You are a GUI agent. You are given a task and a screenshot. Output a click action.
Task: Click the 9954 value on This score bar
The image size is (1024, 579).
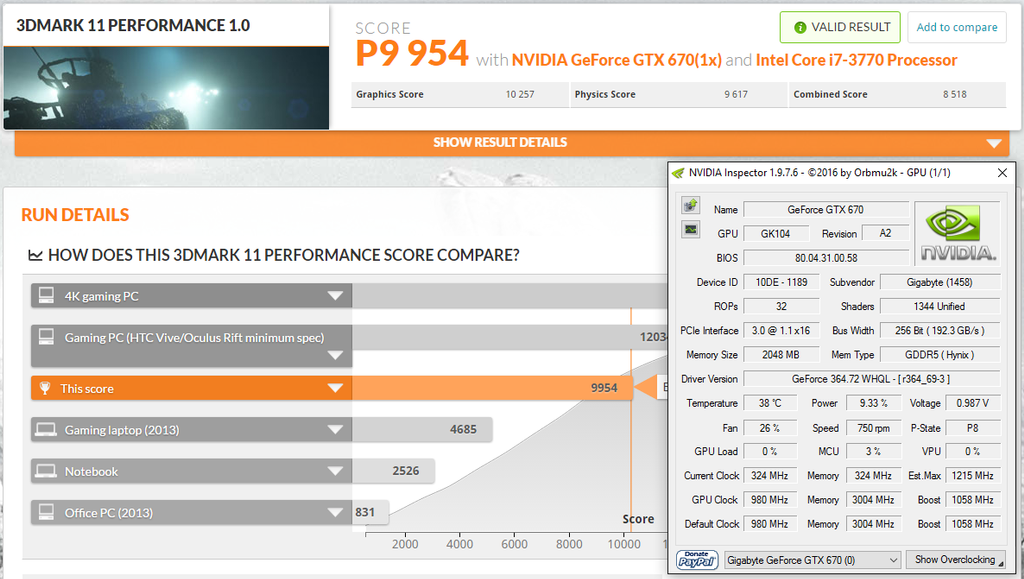pyautogui.click(x=604, y=388)
